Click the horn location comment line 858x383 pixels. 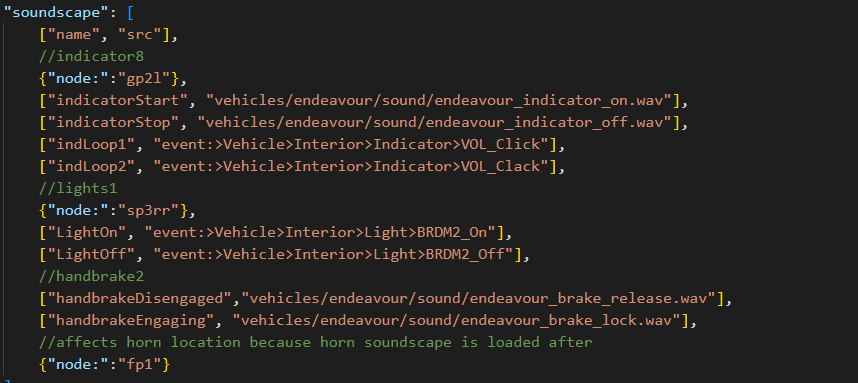click(316, 343)
